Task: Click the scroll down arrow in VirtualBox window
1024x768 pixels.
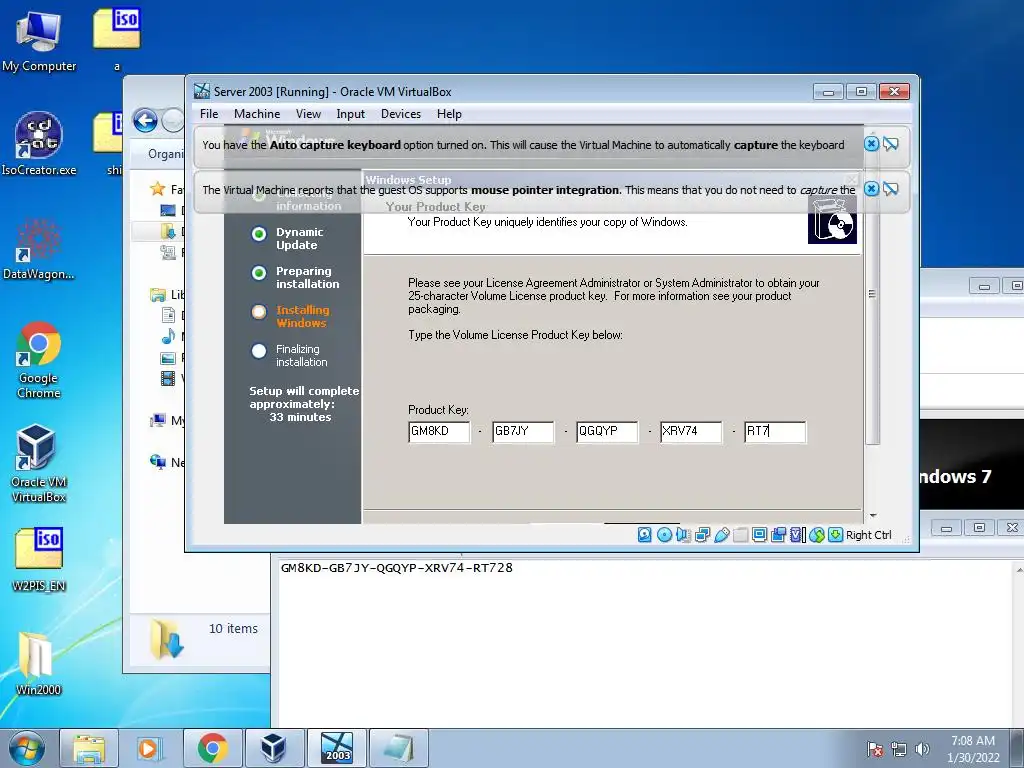Action: [873, 516]
